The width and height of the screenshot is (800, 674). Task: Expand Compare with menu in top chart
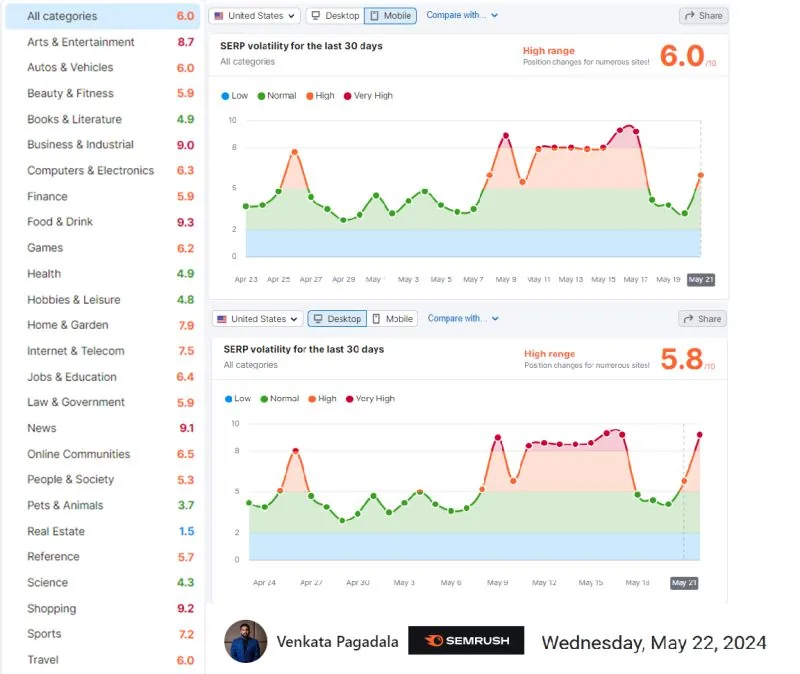tap(462, 15)
